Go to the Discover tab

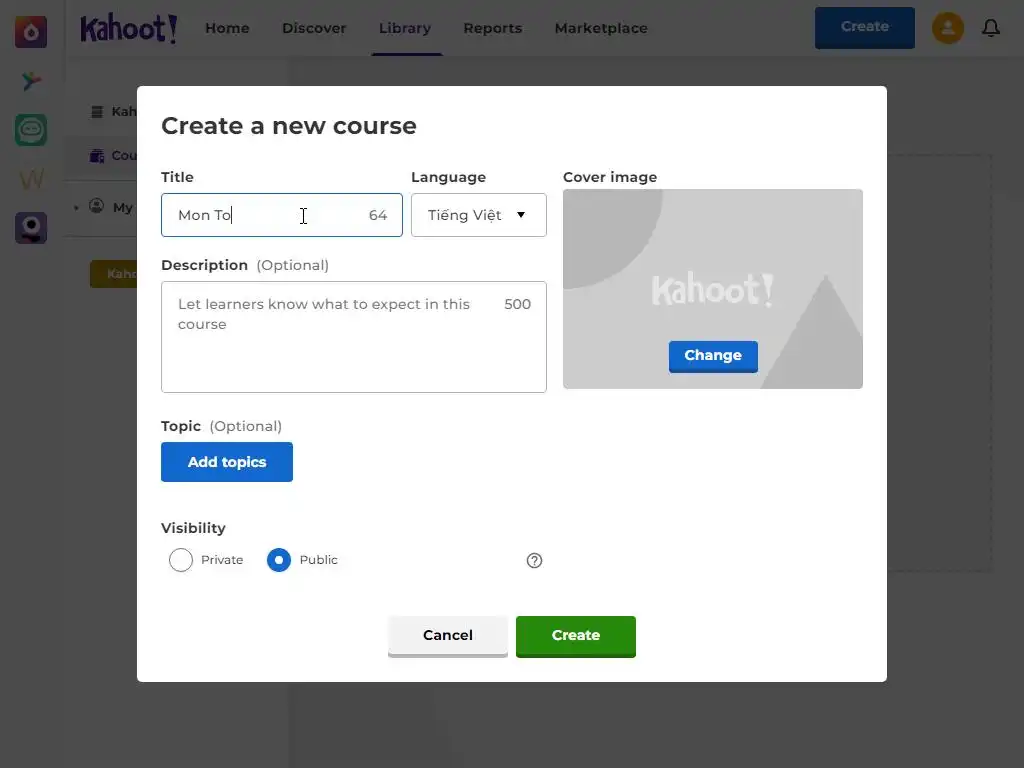point(314,28)
